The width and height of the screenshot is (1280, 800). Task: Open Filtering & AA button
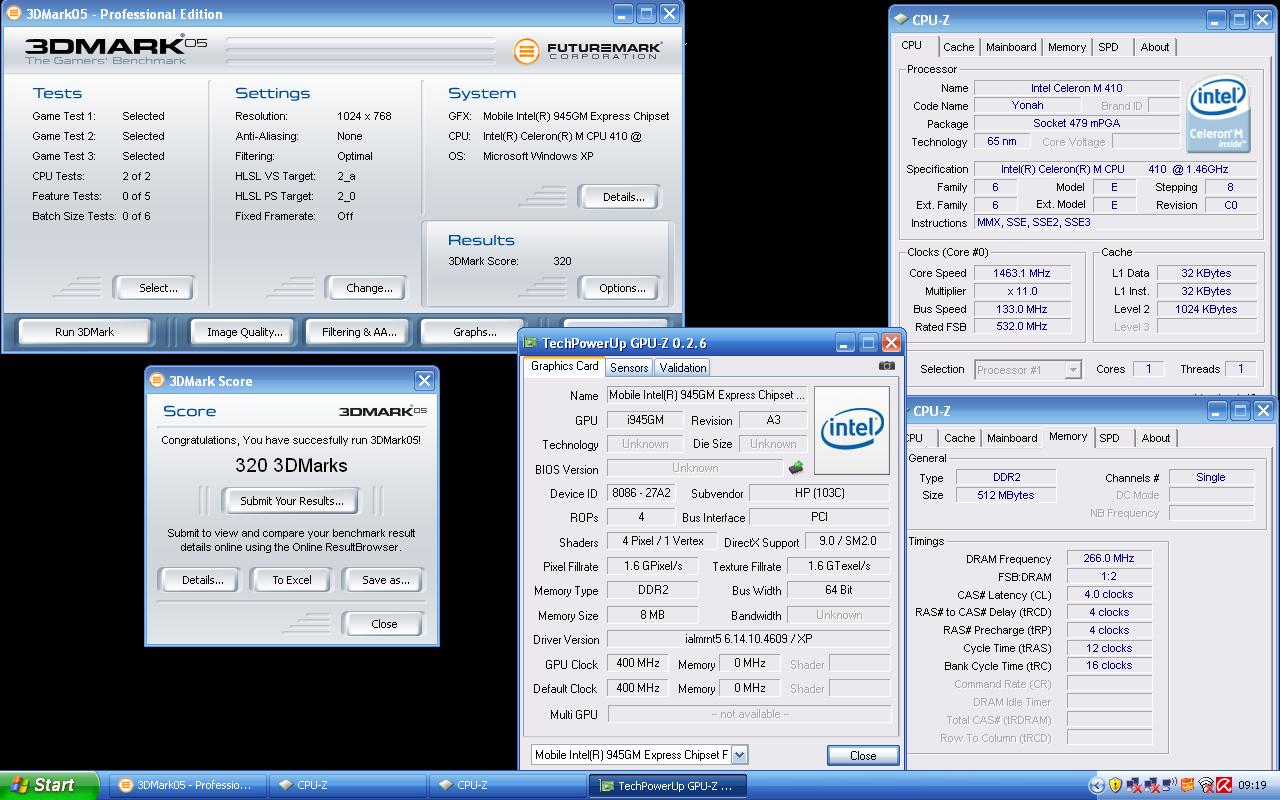tap(359, 332)
